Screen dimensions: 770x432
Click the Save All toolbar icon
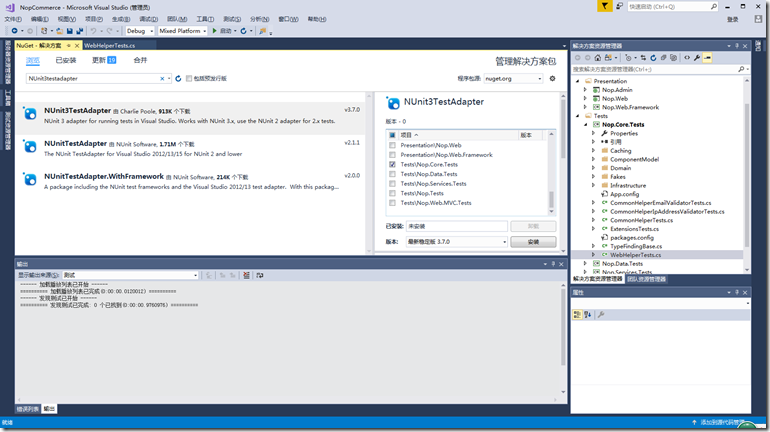click(80, 31)
